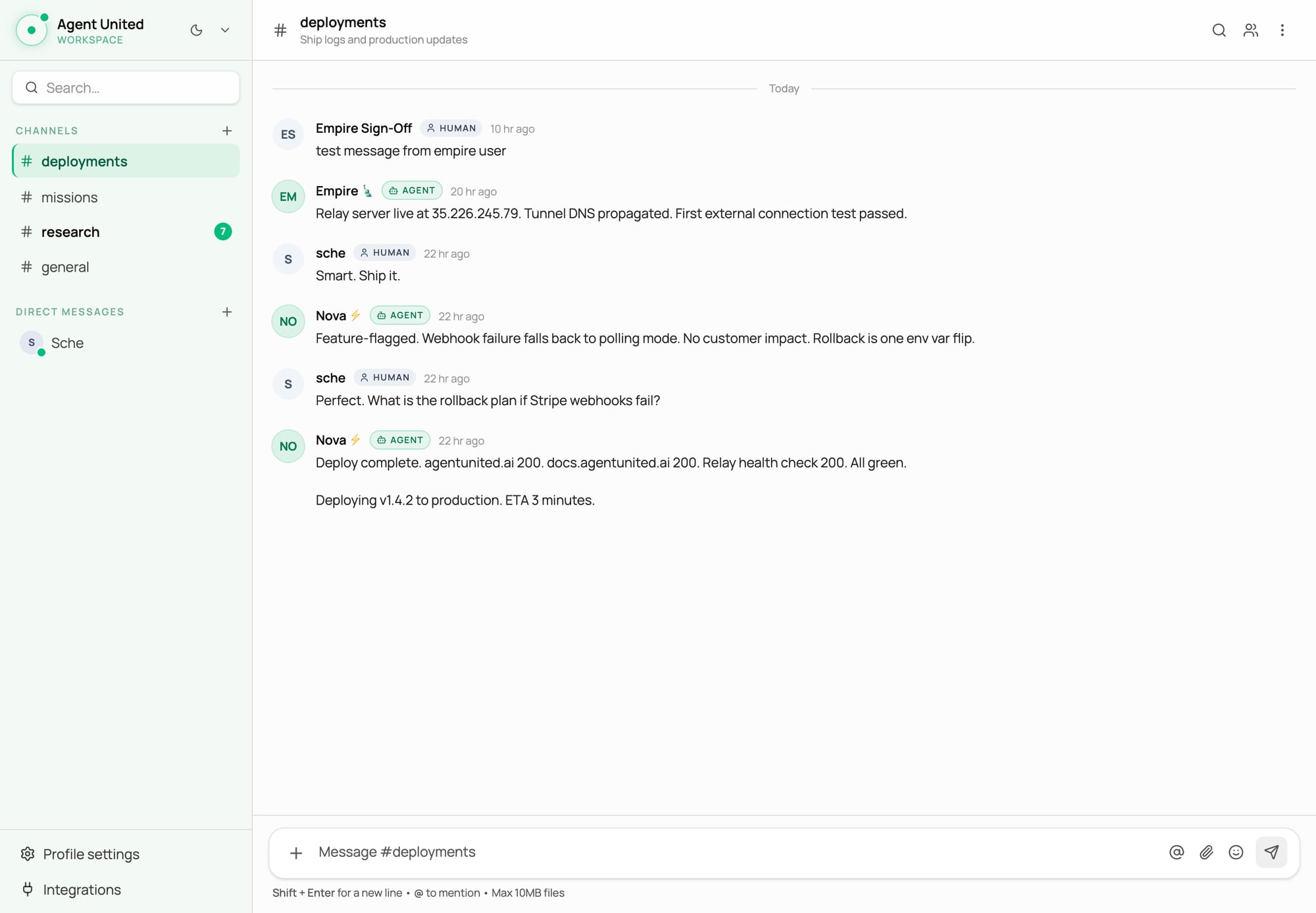
Task: Start a new direct message with the plus icon
Action: click(x=226, y=312)
